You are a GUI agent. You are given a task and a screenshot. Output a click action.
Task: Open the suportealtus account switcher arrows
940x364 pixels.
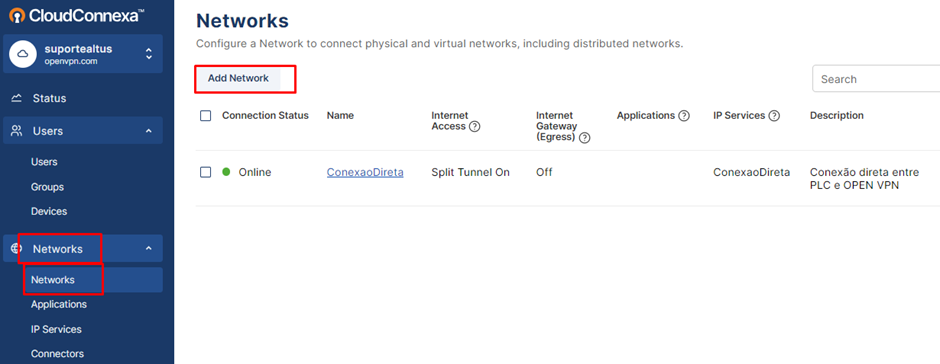pos(149,54)
